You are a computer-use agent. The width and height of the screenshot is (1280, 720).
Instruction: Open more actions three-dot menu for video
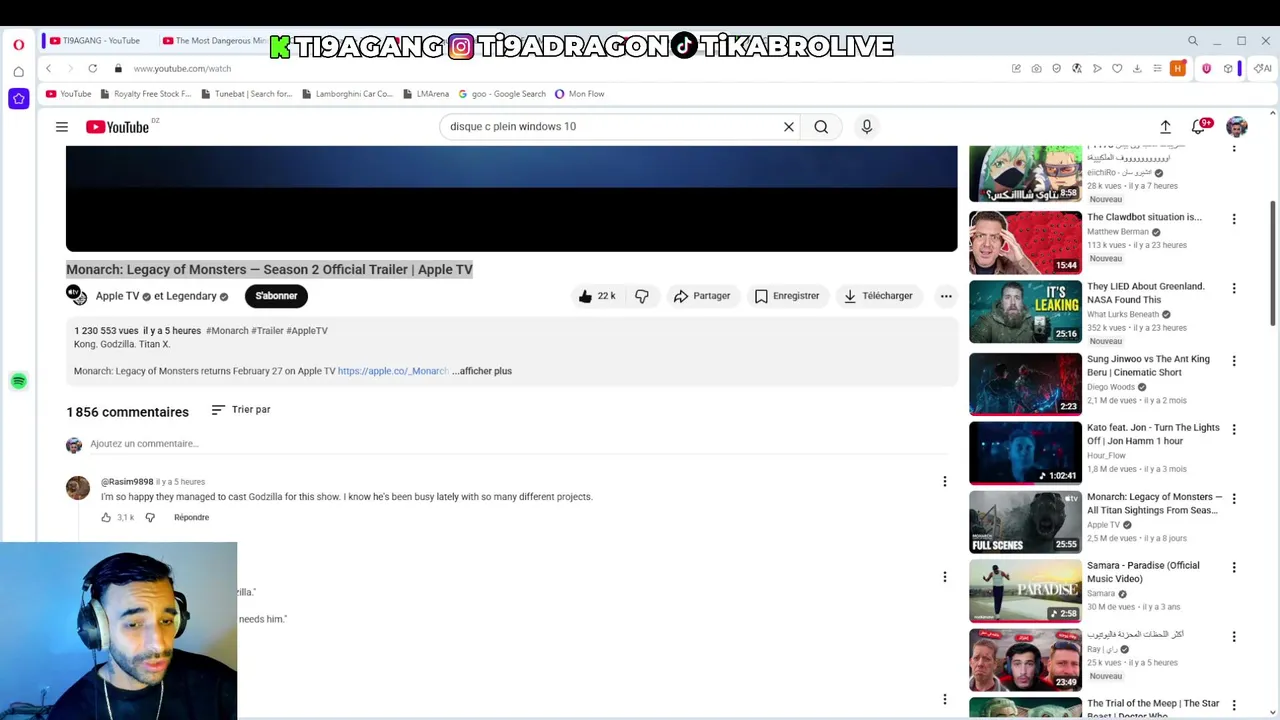pos(946,296)
